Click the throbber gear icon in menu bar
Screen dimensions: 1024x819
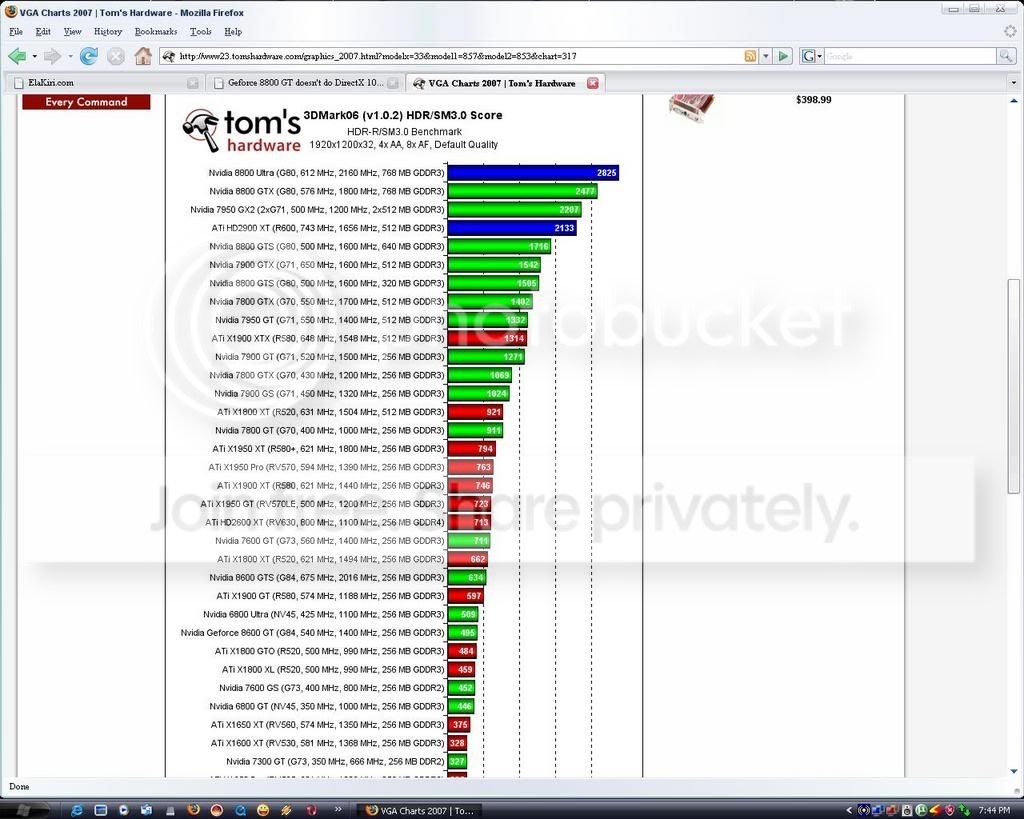point(1010,31)
